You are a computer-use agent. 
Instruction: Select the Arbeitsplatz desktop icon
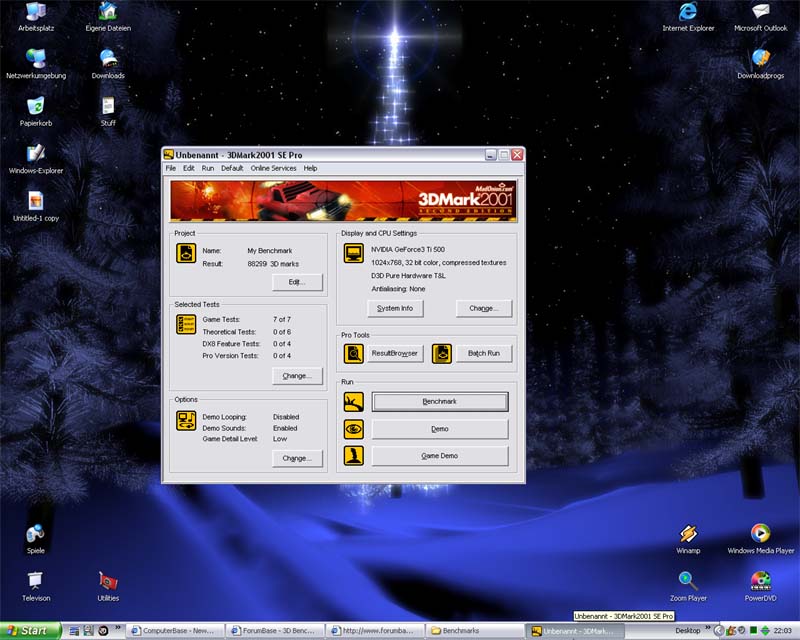point(36,17)
